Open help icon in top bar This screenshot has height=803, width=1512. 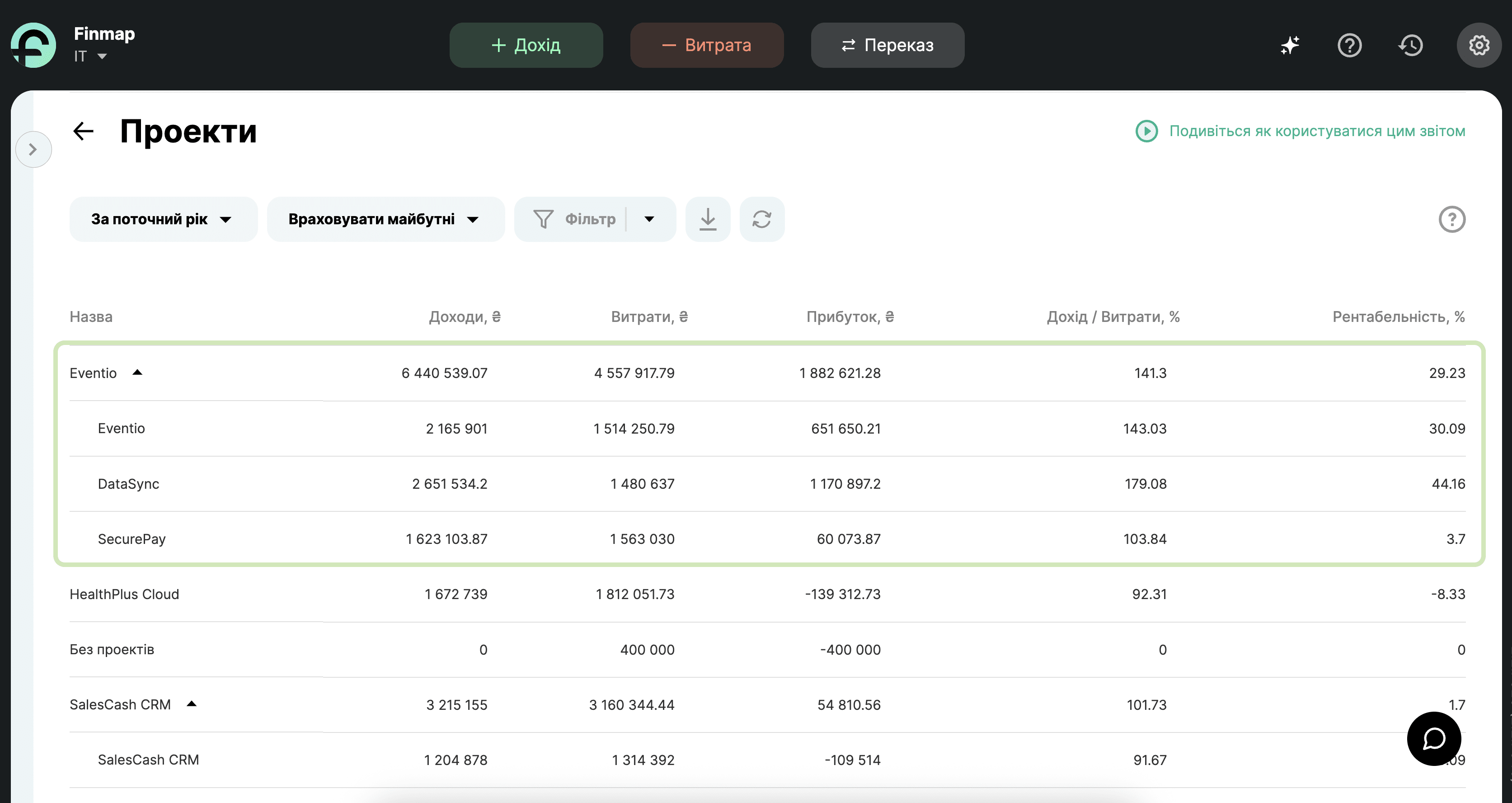(x=1349, y=45)
